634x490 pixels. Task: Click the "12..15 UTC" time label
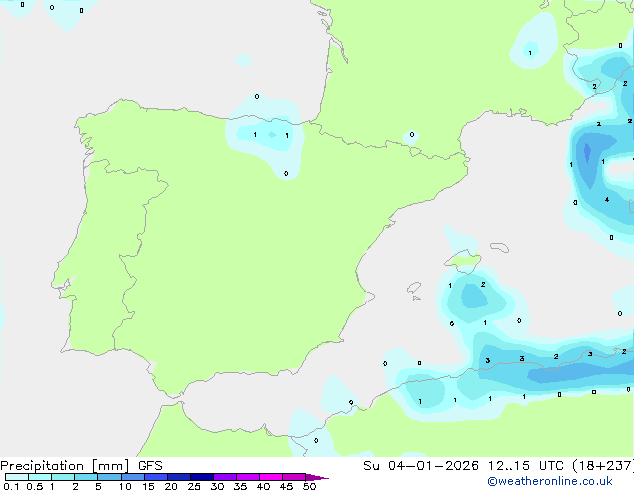(526, 466)
